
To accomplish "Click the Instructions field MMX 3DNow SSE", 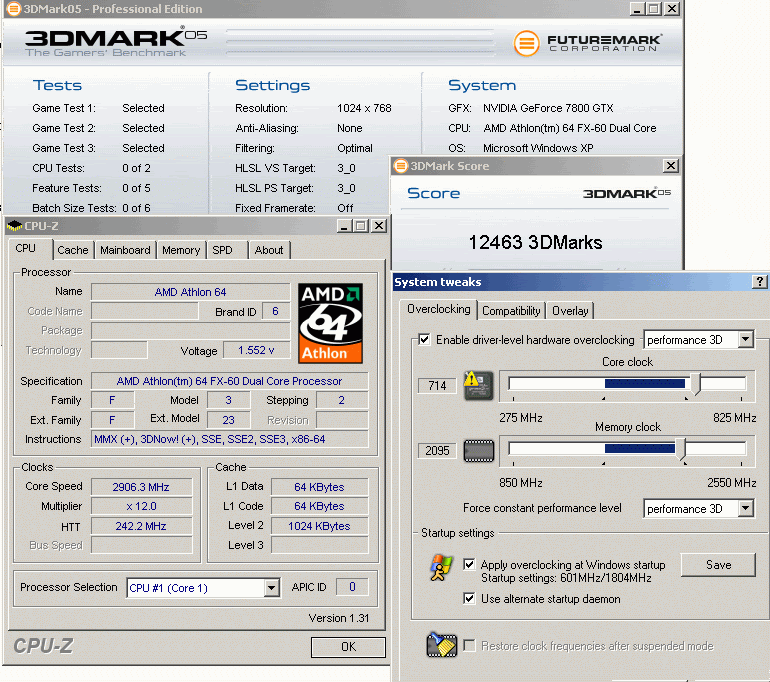I will coord(229,439).
